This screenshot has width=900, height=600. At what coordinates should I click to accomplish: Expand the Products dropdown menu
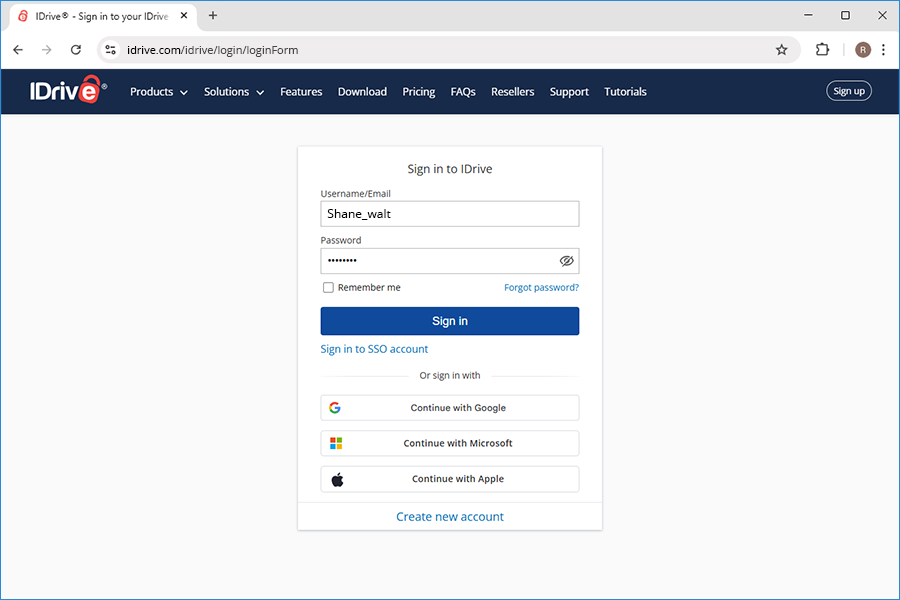159,92
